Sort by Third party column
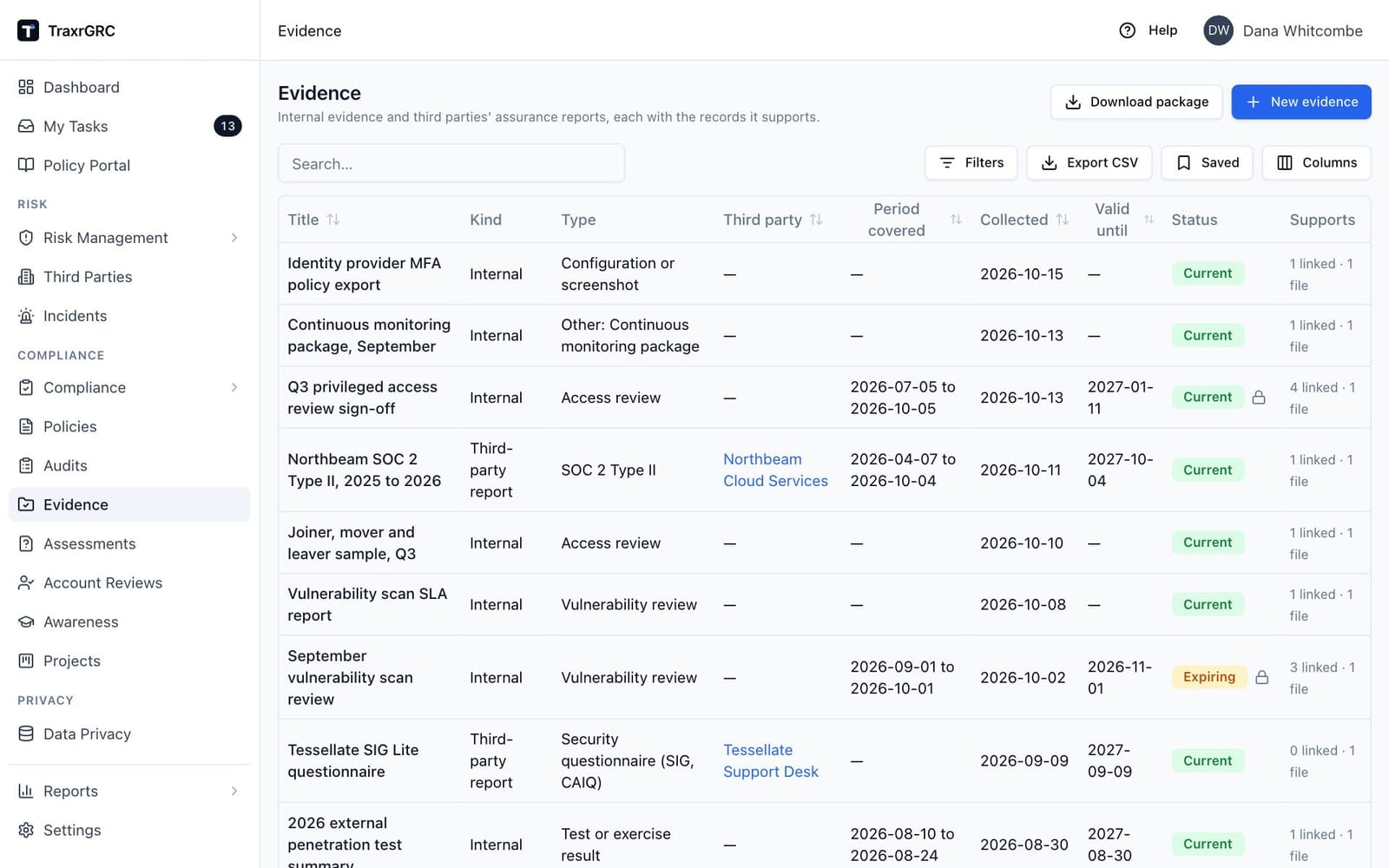 [x=816, y=220]
